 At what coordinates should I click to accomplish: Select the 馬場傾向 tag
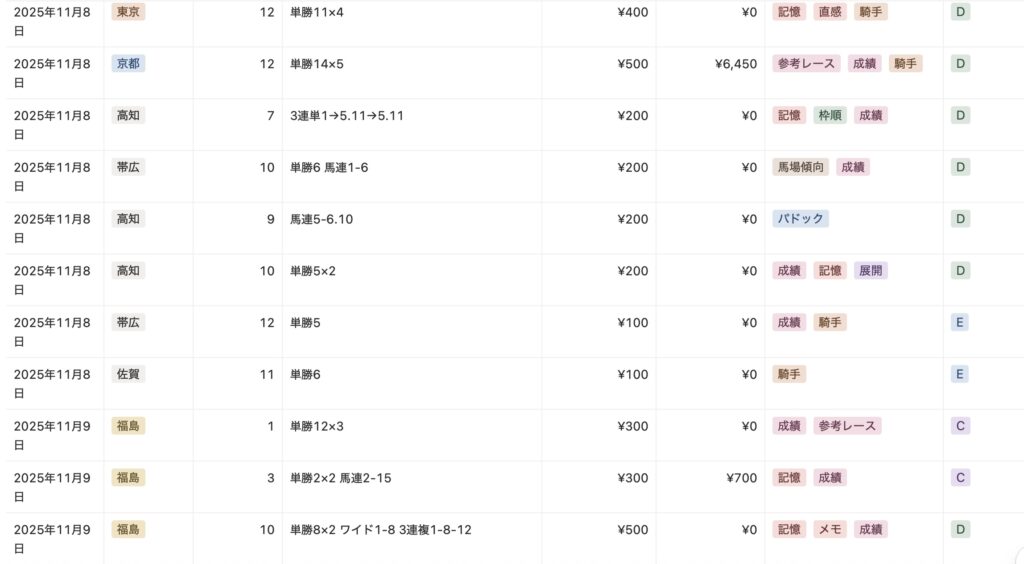click(801, 168)
